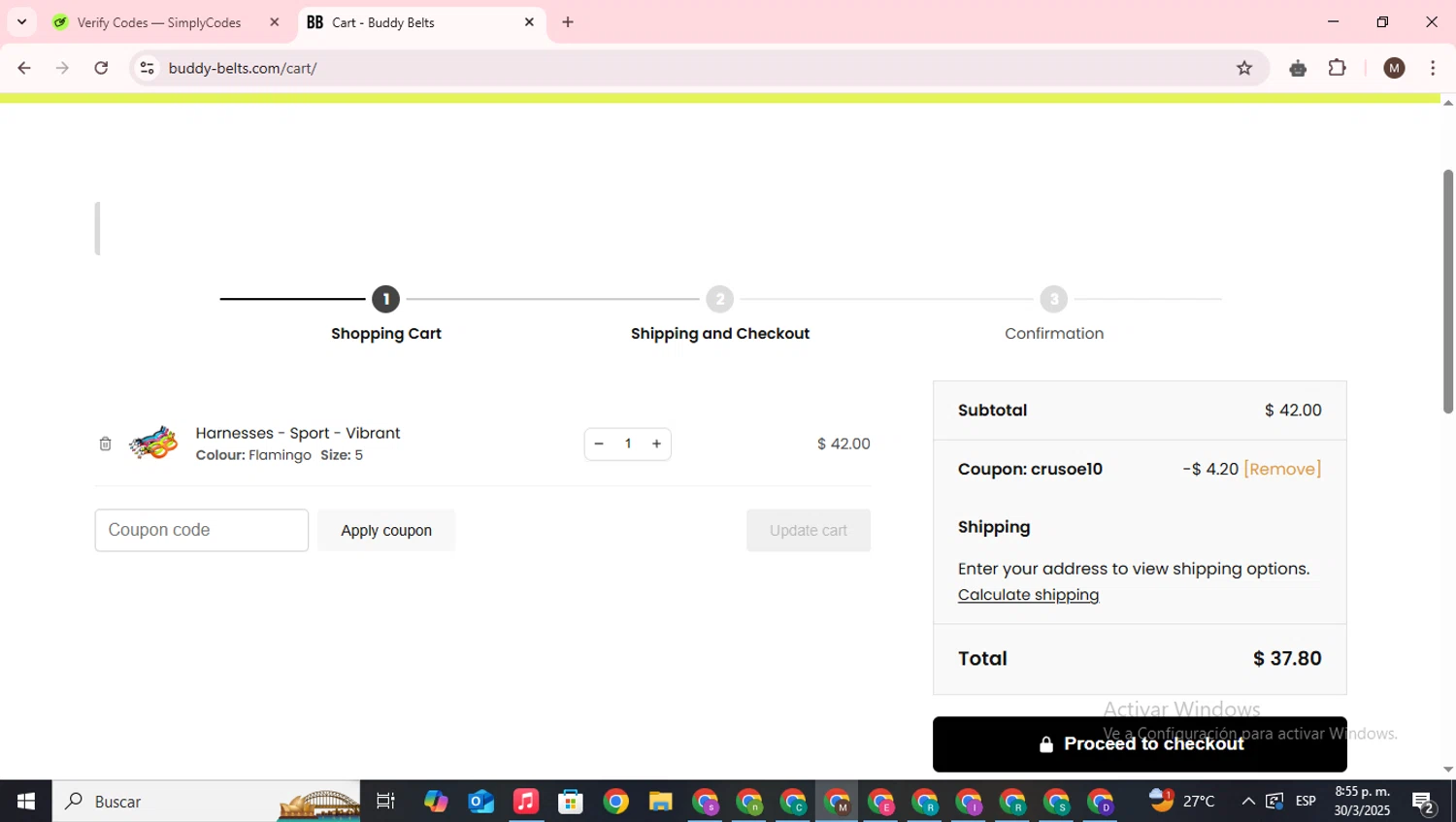Viewport: 1456px width, 822px height.
Task: Open the Harnesses - Sport - Vibrant product link
Action: 298,433
